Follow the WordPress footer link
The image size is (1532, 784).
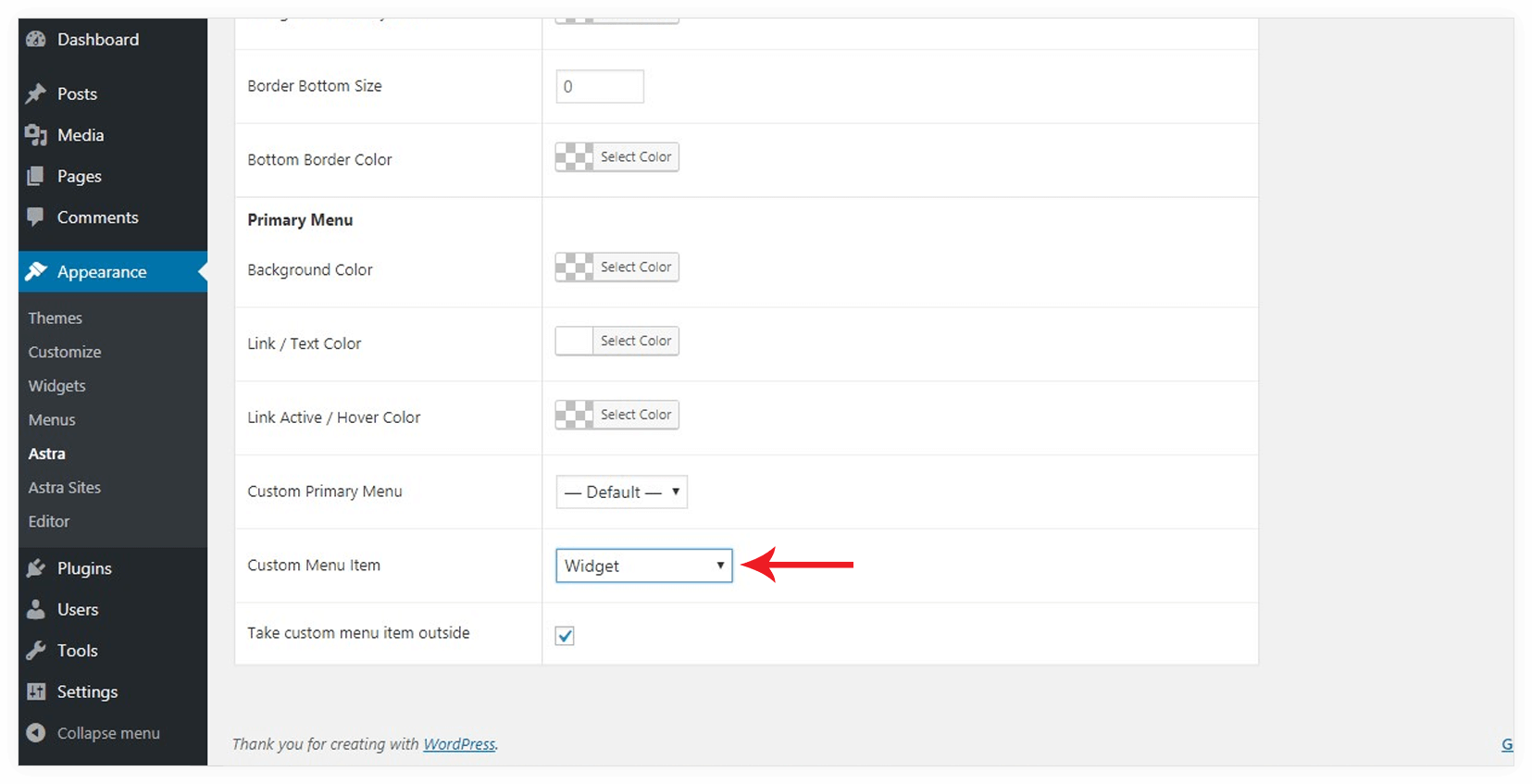coord(459,744)
